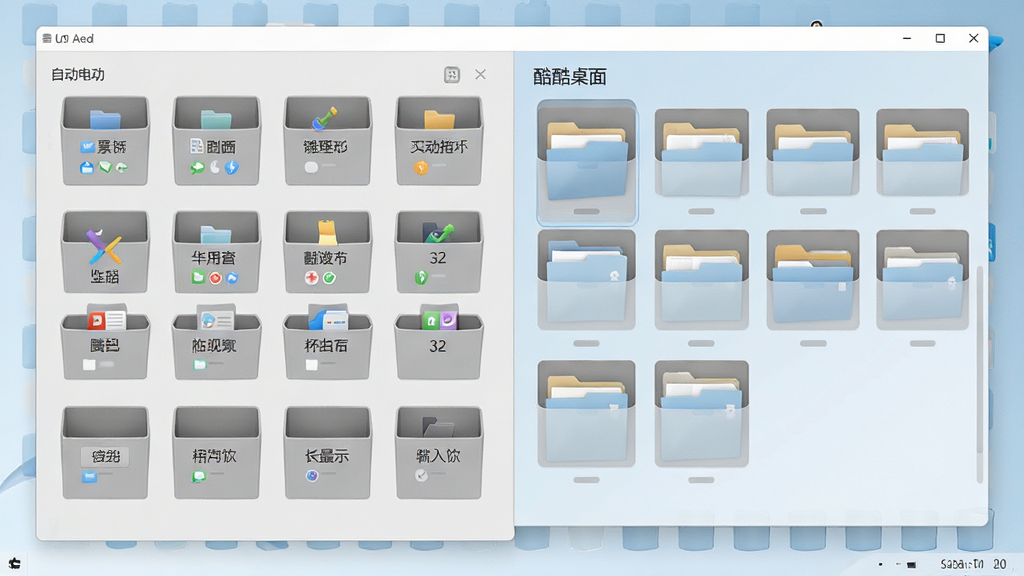1024x576 pixels.
Task: Select the final folder in "酷酷桌面"
Action: pos(701,414)
